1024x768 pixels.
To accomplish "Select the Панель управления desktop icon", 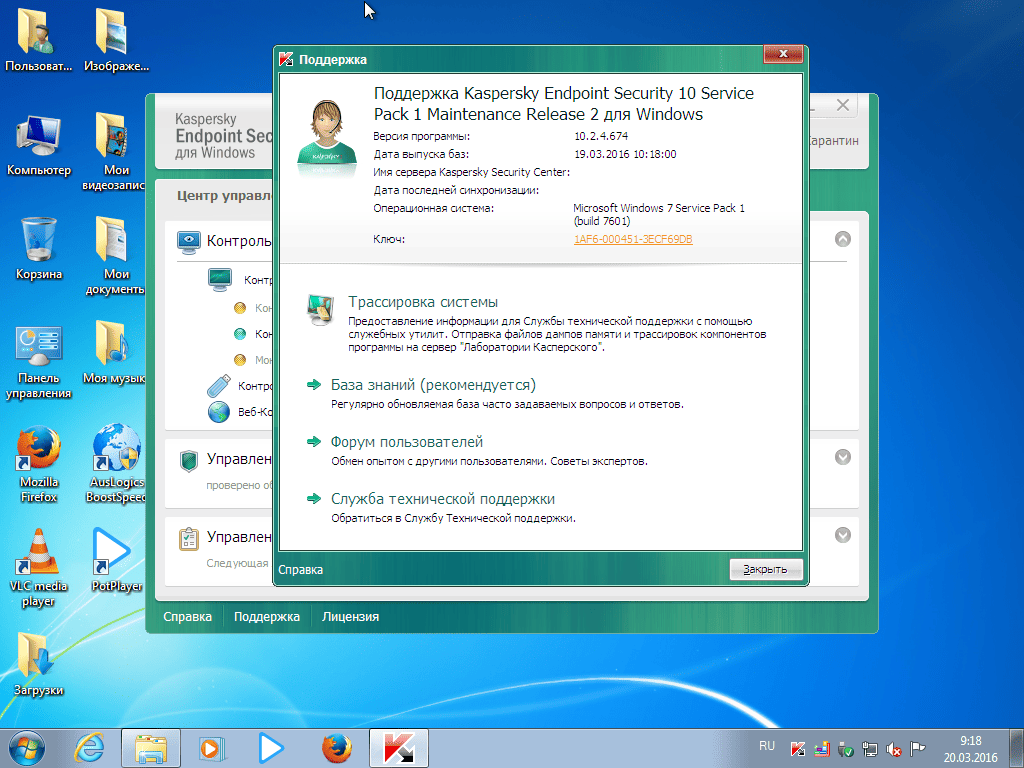I will point(39,361).
